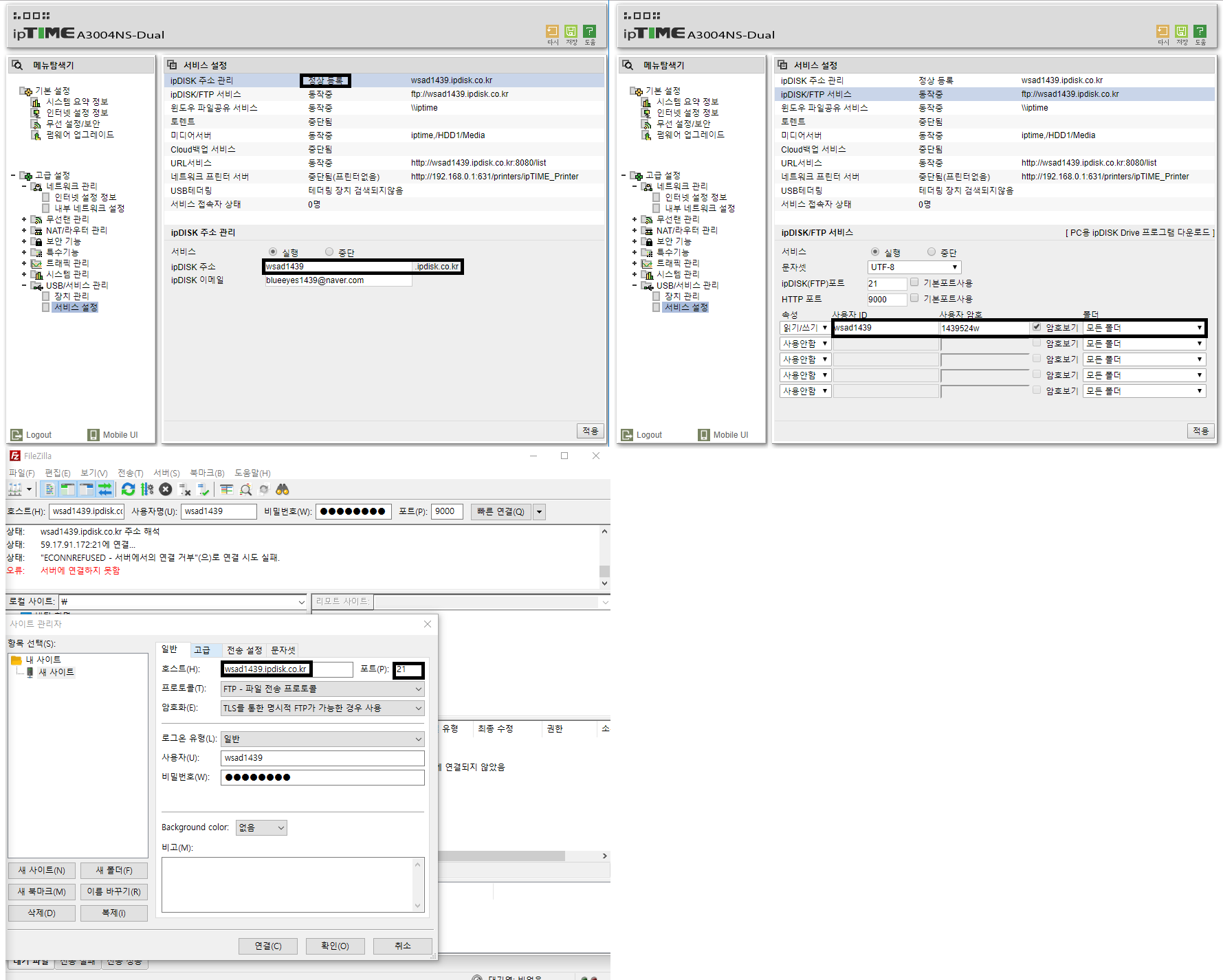Open quick connect history dropdown arrow
Image resolution: width=1223 pixels, height=980 pixels.
coord(540,511)
